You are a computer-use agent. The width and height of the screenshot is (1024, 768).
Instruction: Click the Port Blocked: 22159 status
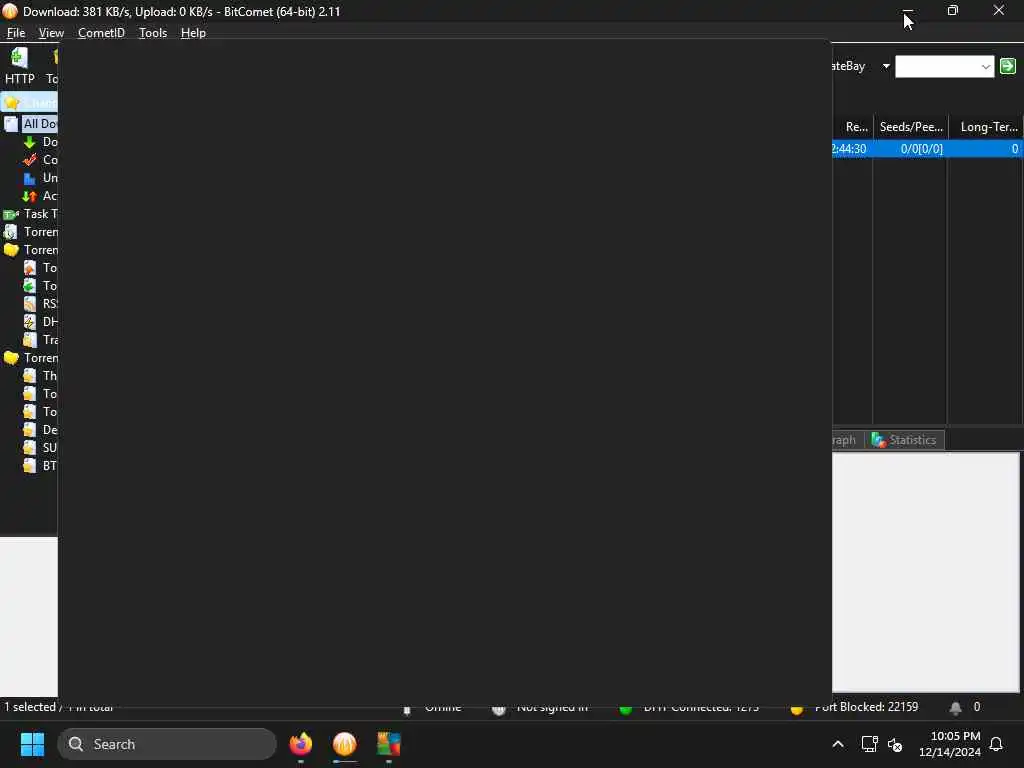[x=867, y=707]
